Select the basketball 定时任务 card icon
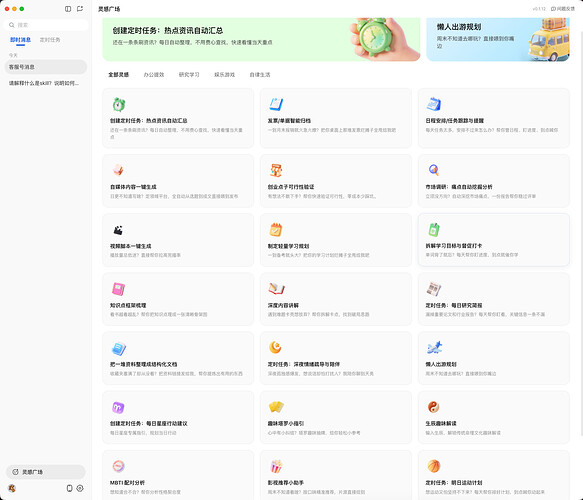This screenshot has width=583, height=500. [434, 465]
